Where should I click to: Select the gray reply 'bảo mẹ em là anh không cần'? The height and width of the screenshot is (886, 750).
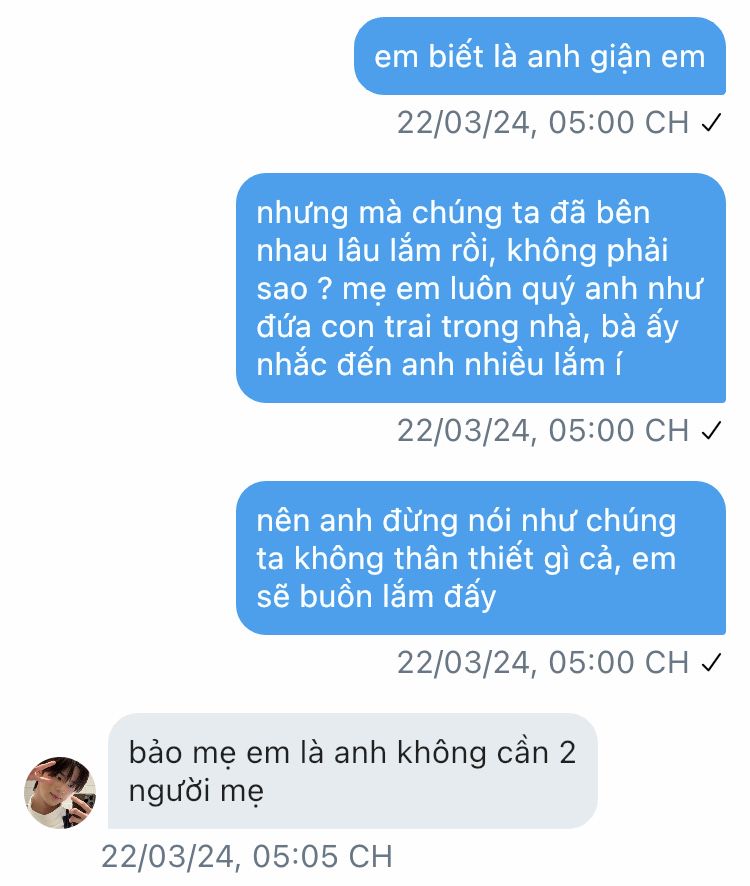pyautogui.click(x=353, y=771)
